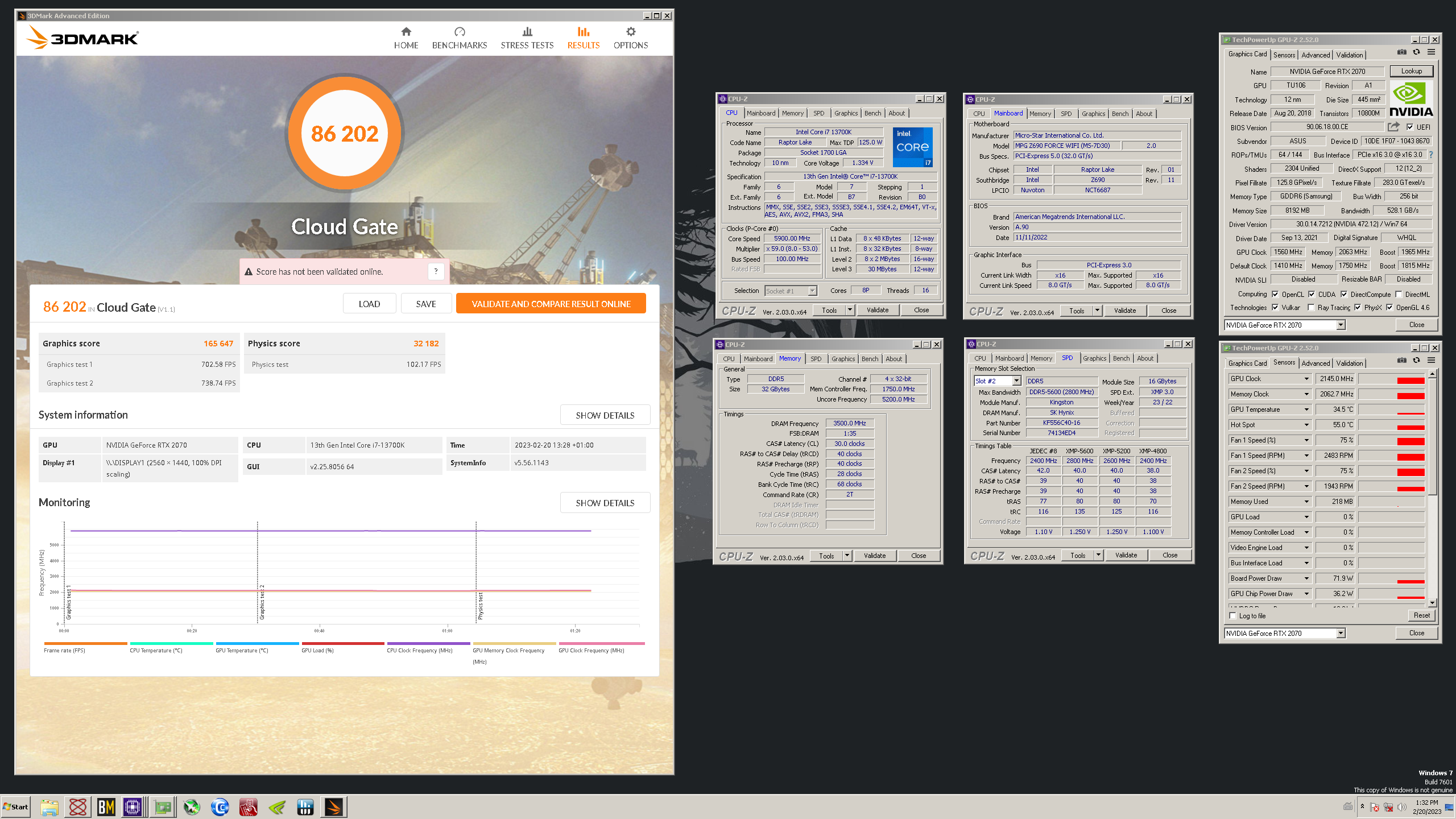Open MSI Afterburner jet icon in taskbar
Screen dimensions: 1456x819
click(x=192, y=807)
